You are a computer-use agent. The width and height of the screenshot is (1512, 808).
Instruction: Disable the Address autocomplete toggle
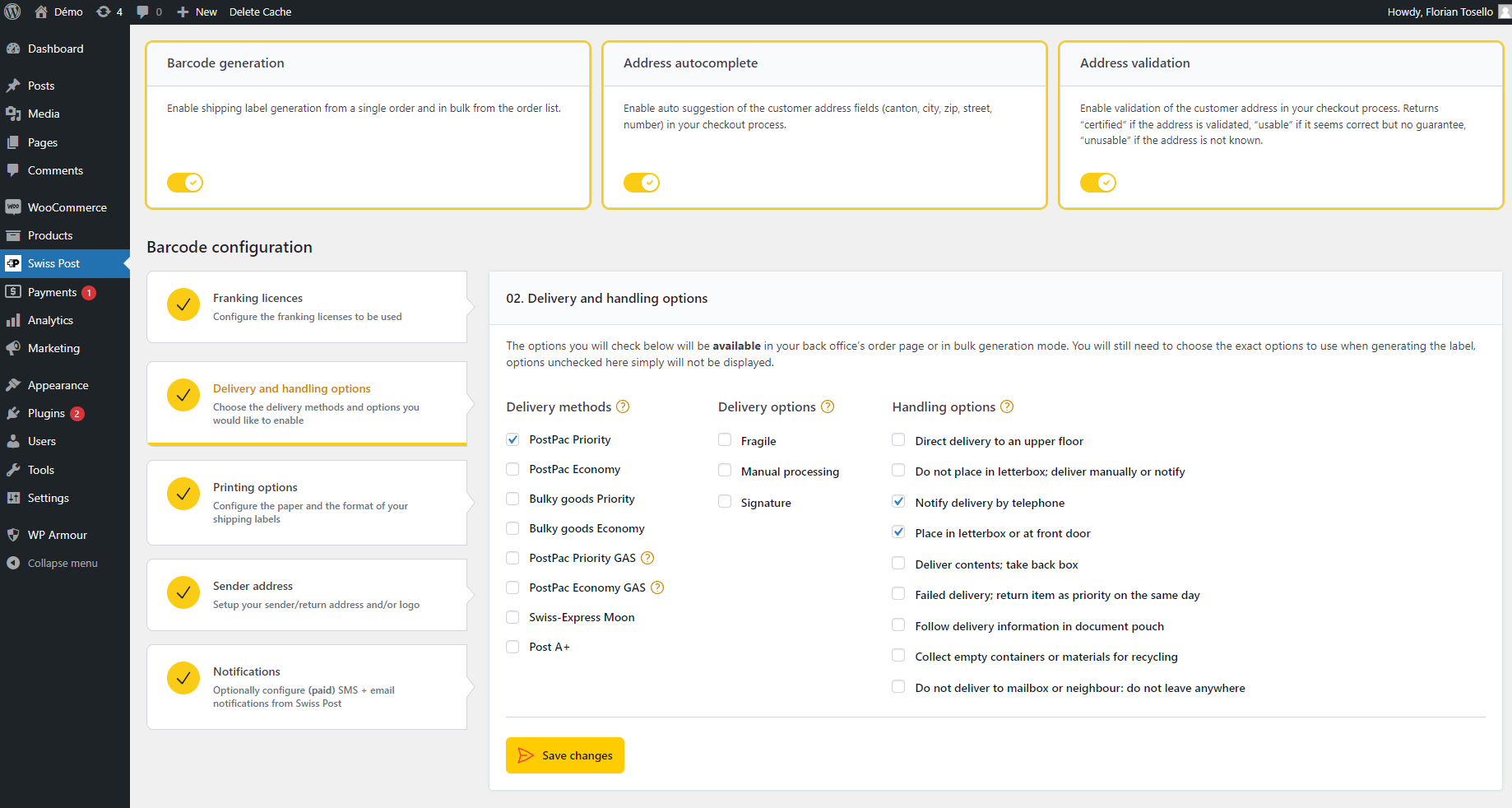[642, 183]
